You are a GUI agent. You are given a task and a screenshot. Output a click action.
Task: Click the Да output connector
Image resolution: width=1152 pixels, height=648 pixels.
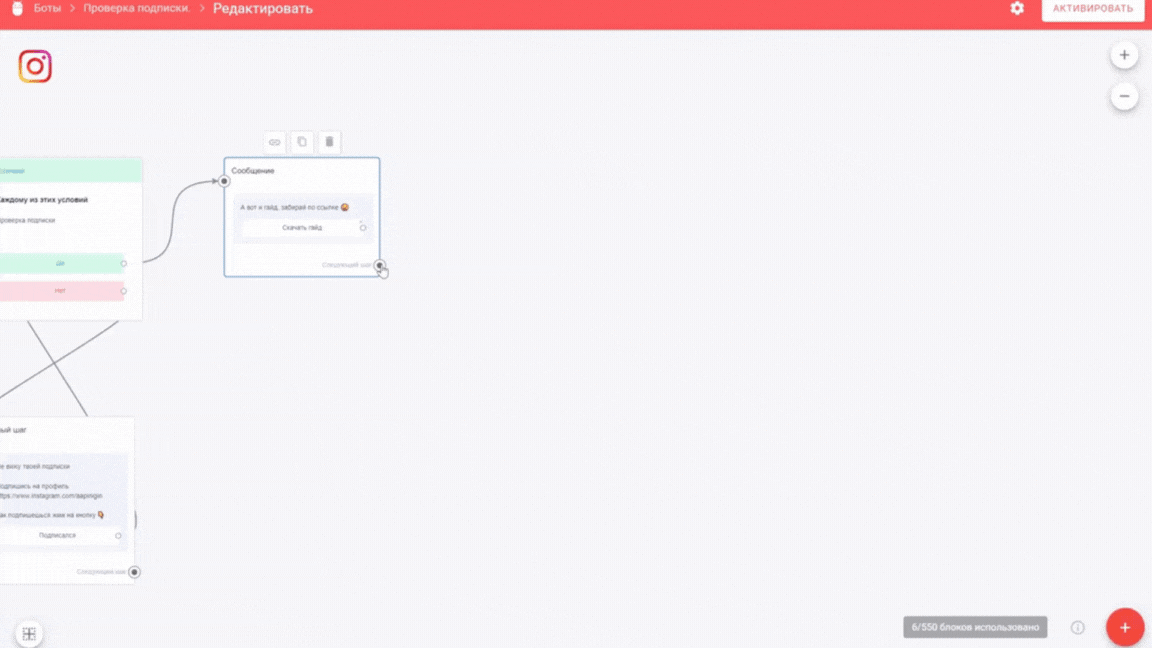coord(123,263)
